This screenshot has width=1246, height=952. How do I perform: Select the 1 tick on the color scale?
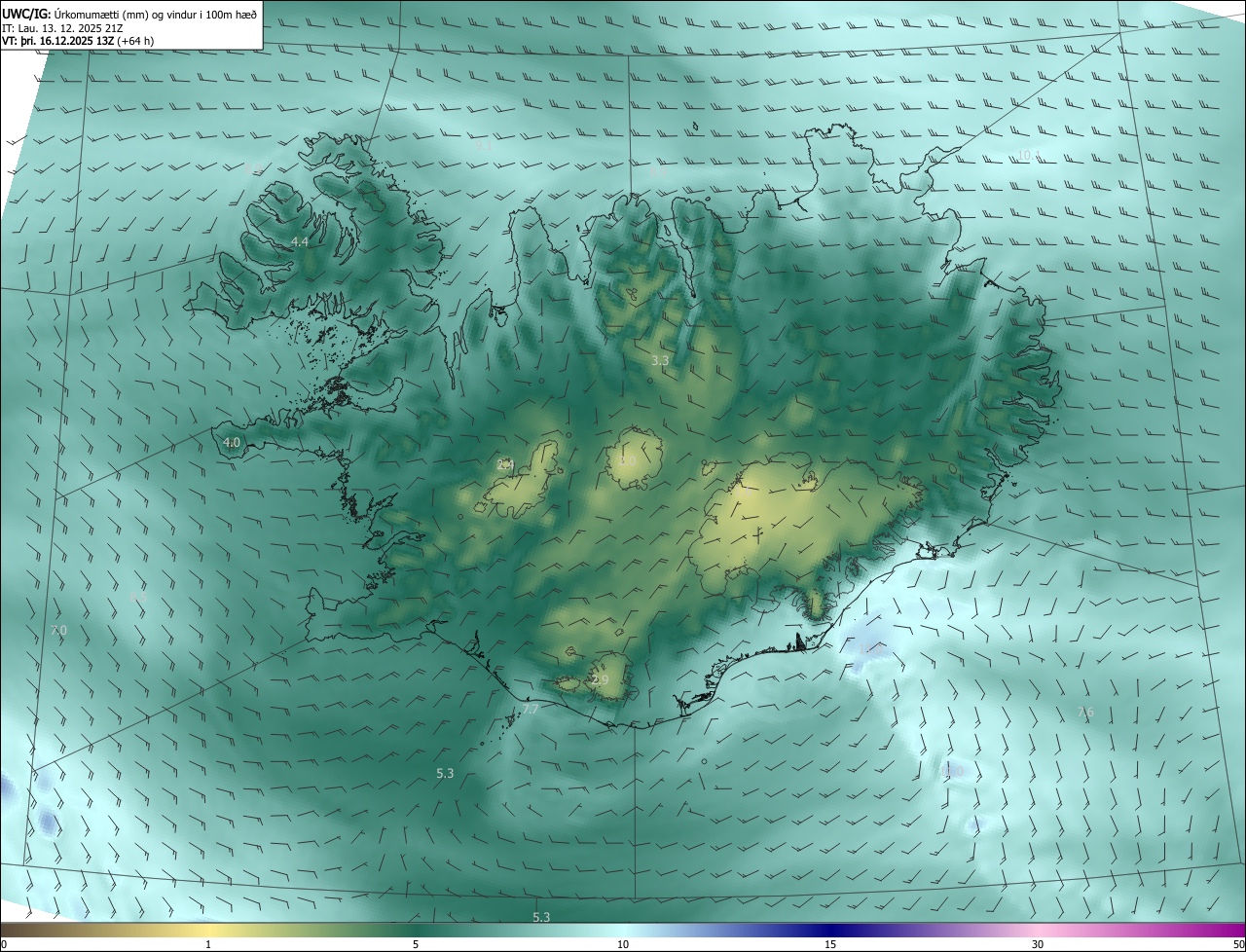point(208,944)
